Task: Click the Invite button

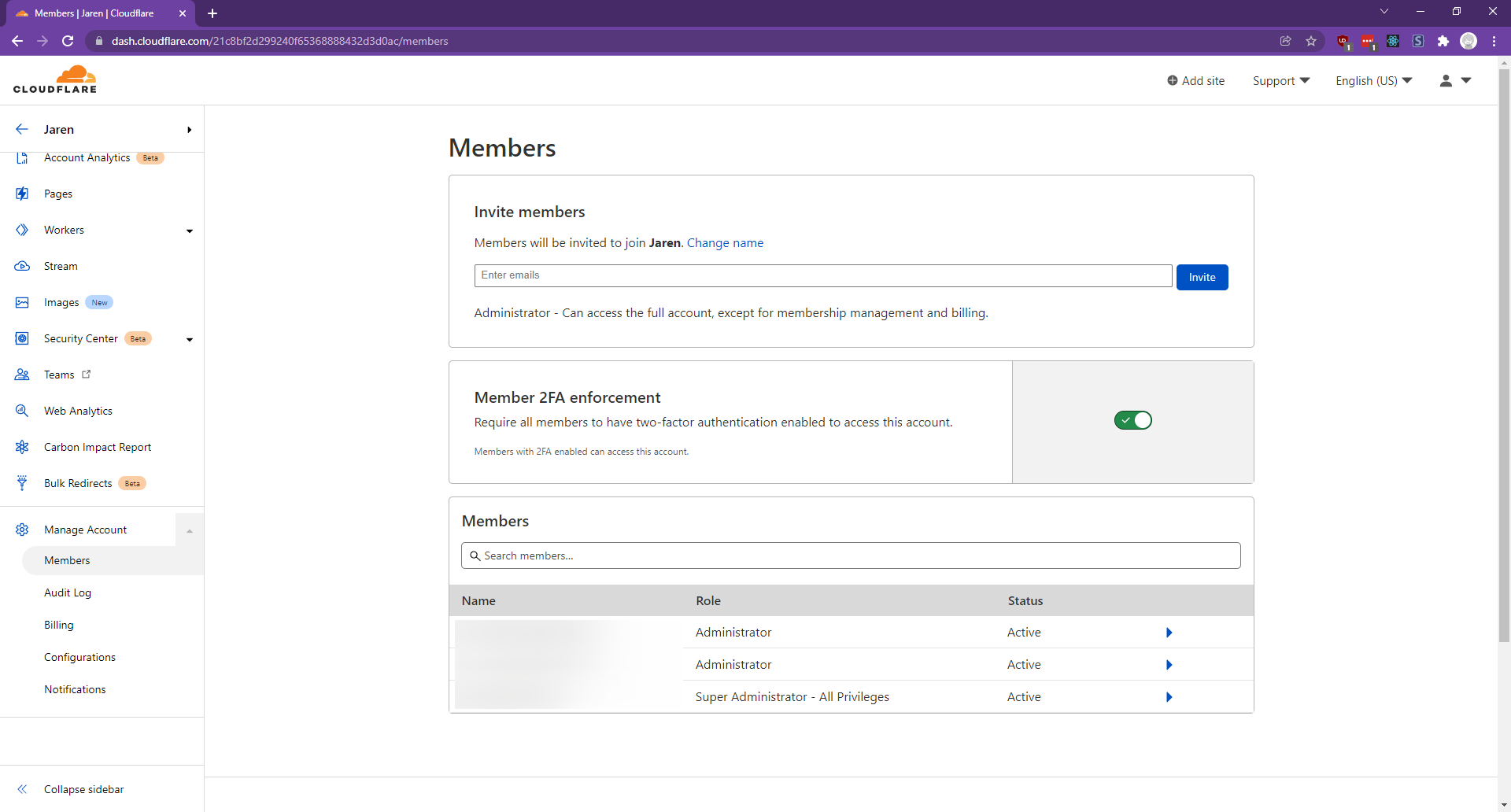Action: (1202, 277)
